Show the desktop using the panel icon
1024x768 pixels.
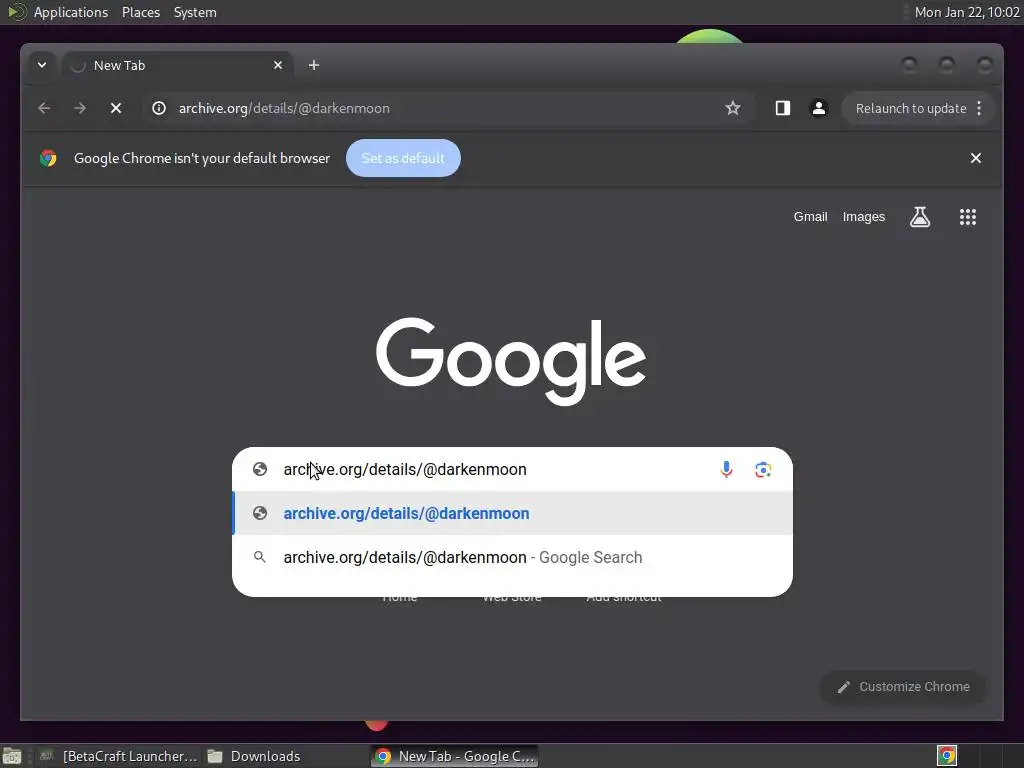[12, 756]
